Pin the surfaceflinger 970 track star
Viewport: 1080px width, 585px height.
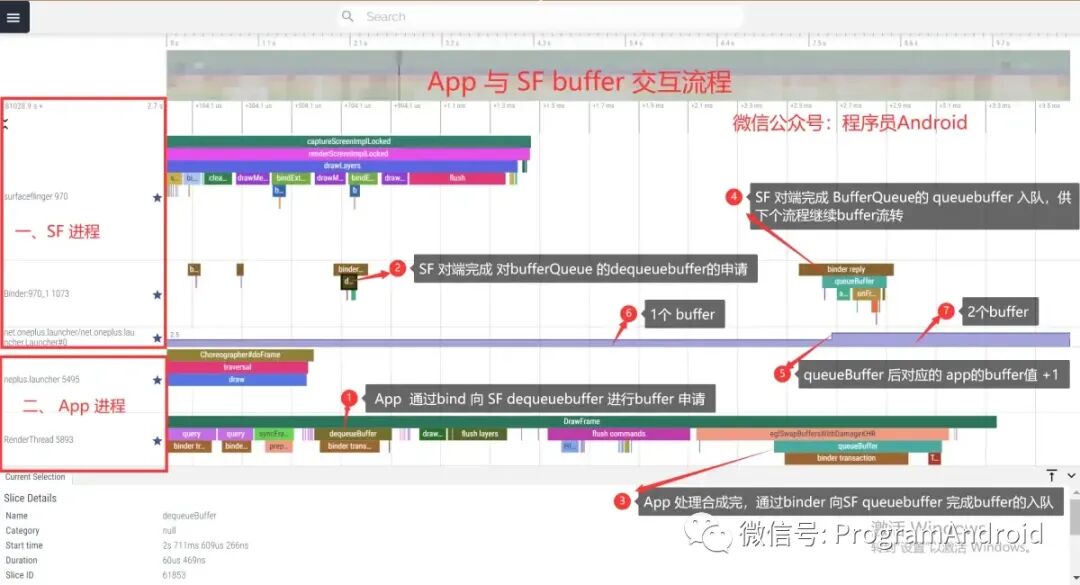pyautogui.click(x=157, y=198)
